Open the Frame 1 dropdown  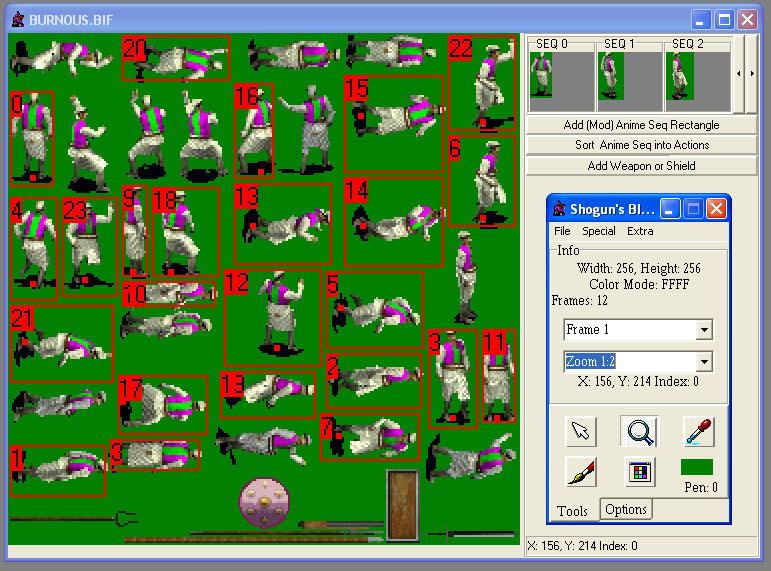coord(704,330)
